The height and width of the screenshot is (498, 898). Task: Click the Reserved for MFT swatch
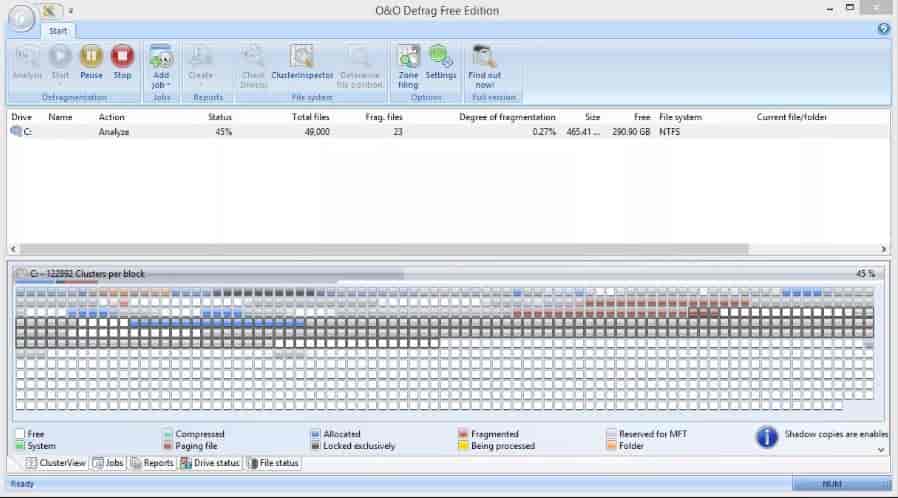[611, 434]
